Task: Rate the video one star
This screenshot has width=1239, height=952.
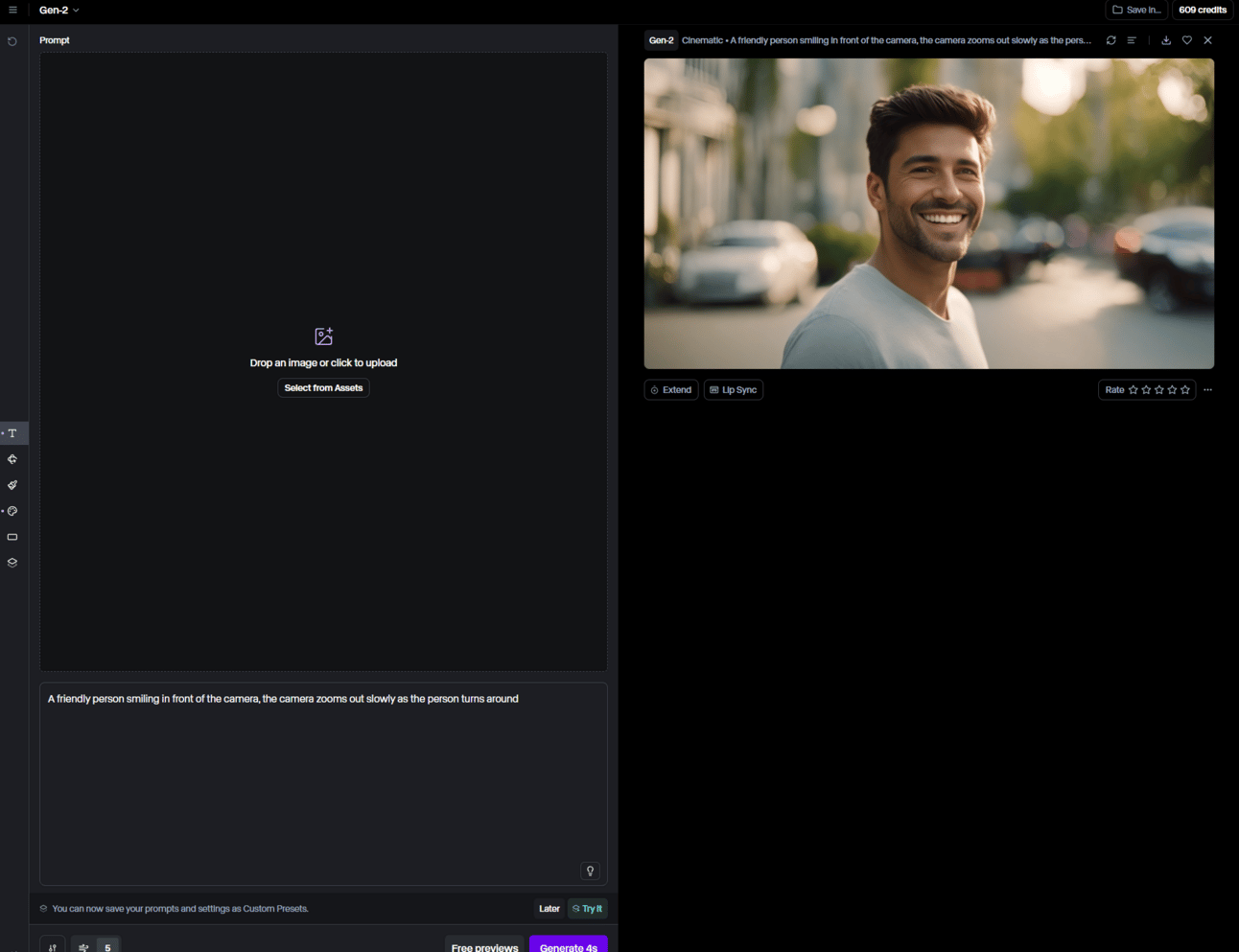Action: pos(1134,390)
